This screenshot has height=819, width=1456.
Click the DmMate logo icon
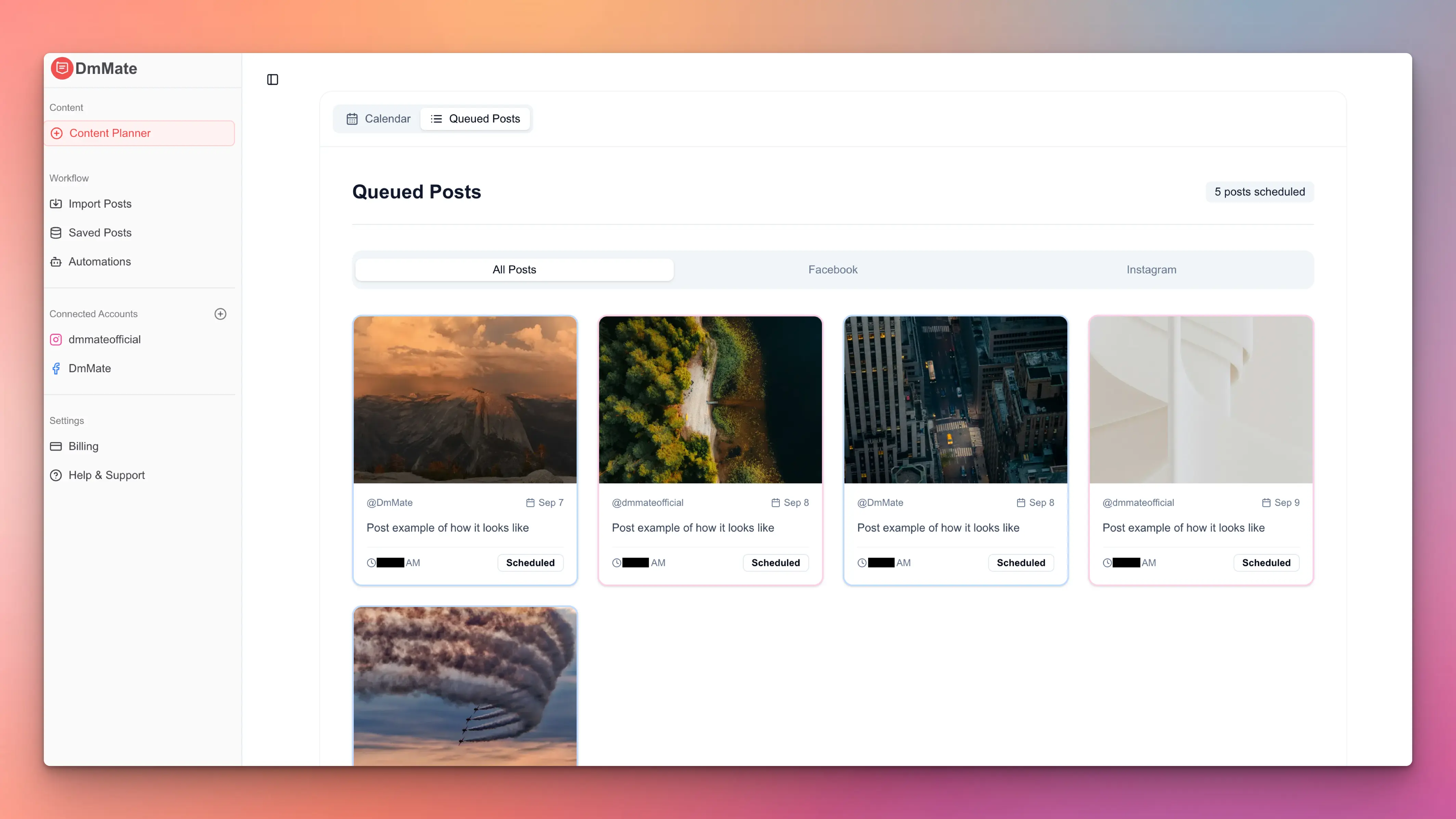(x=62, y=68)
